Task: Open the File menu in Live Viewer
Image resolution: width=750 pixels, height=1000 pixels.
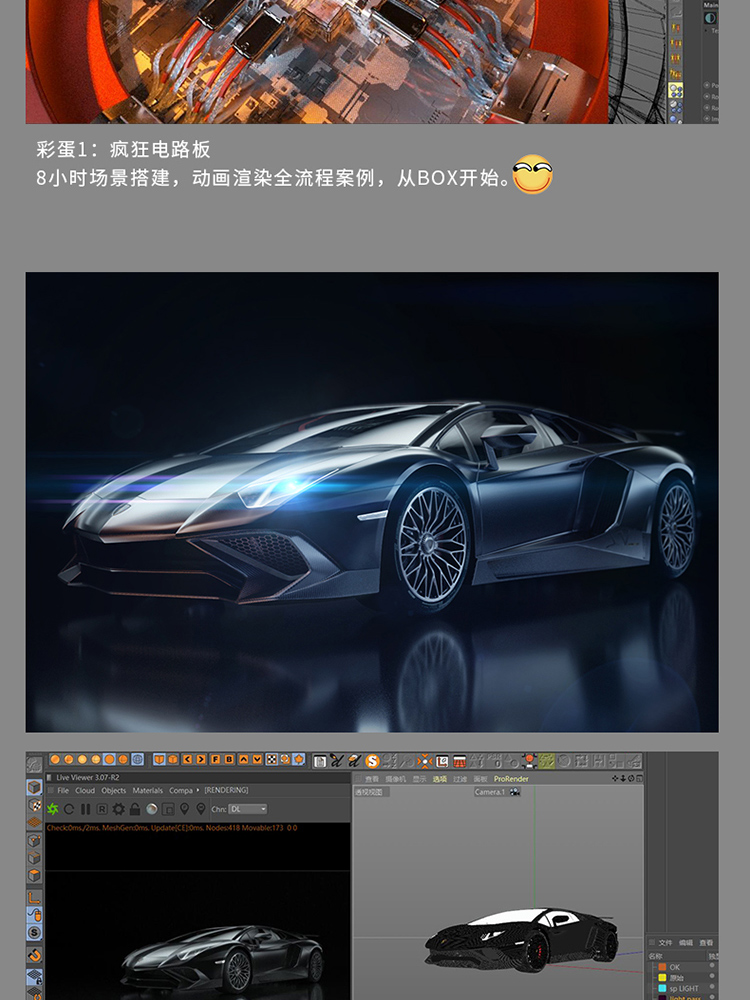Action: 63,790
